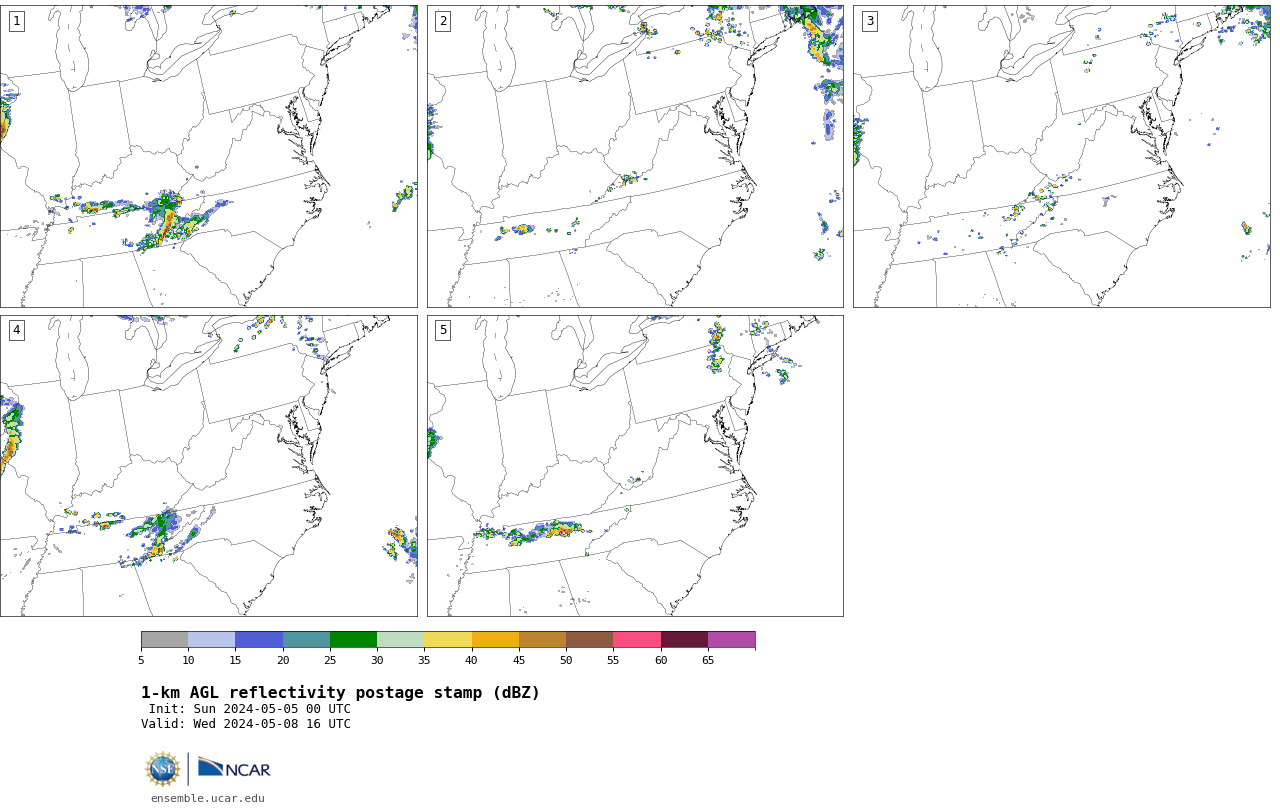Viewport: 1280px width, 809px height.
Task: Click the teal 20-25 dBZ swatch
Action: click(x=306, y=640)
